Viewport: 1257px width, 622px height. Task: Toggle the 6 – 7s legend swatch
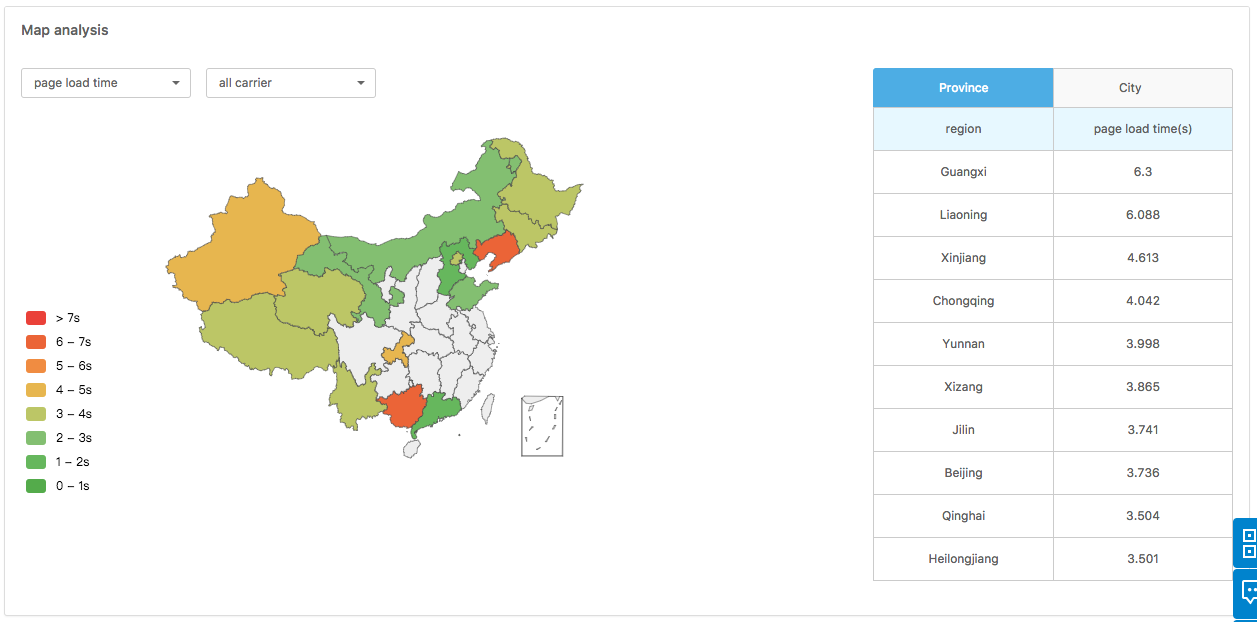36,342
